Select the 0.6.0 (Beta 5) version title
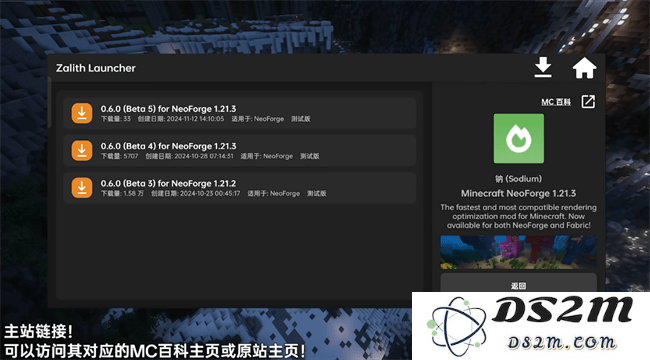The image size is (650, 360). tap(168, 109)
